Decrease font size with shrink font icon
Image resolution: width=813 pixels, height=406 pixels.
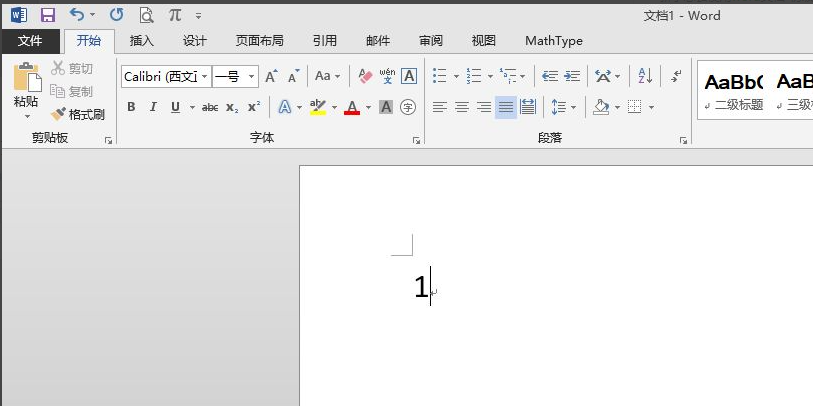coord(293,77)
